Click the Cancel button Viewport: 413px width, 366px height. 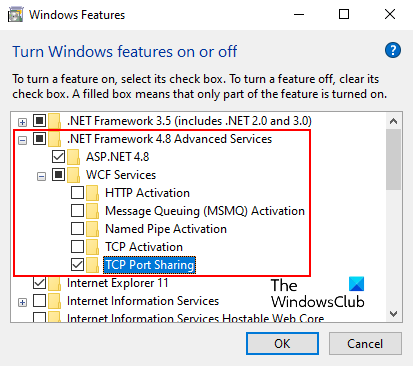click(365, 343)
